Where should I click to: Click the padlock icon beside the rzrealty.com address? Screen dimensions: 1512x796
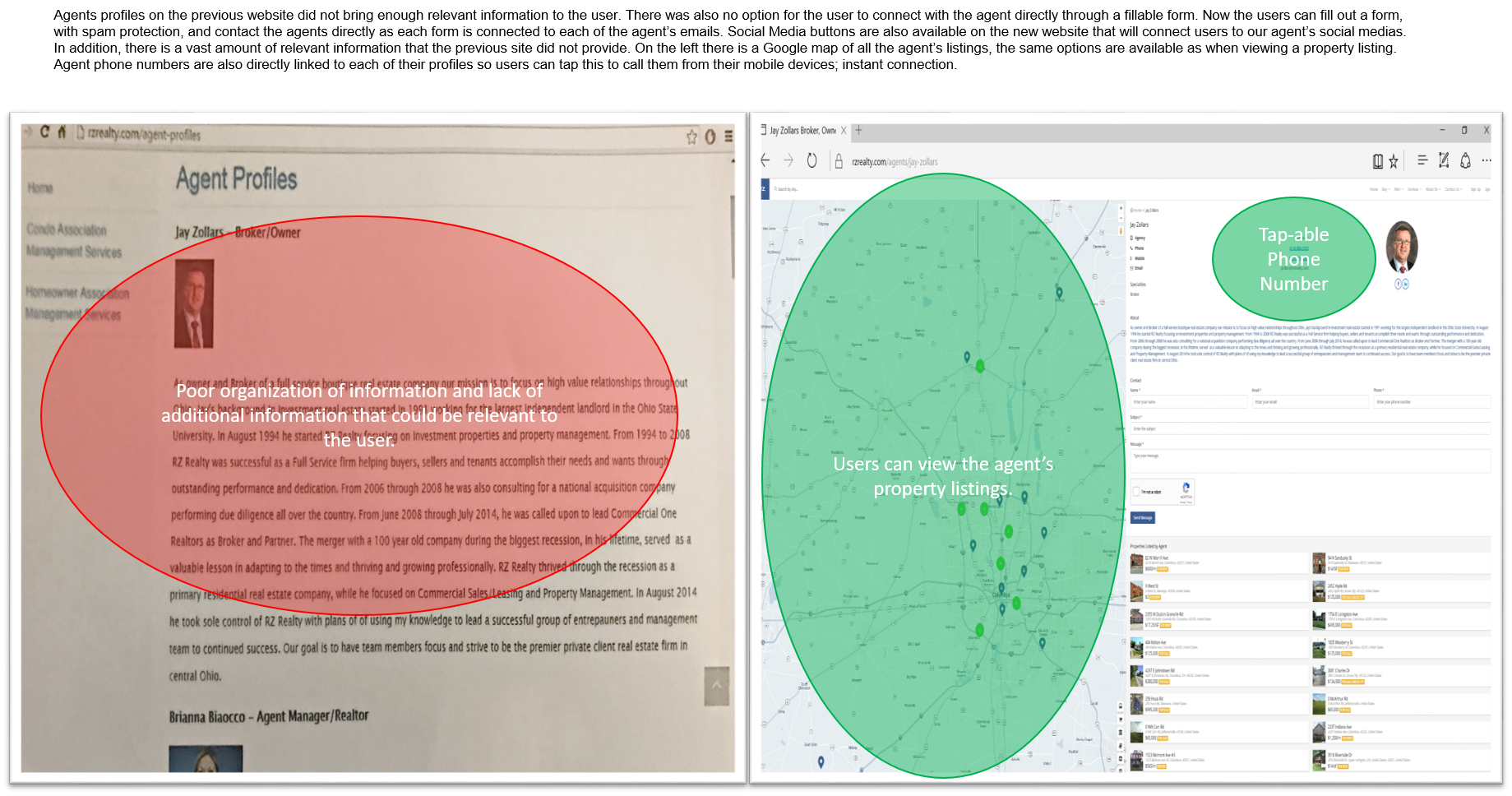pos(839,161)
